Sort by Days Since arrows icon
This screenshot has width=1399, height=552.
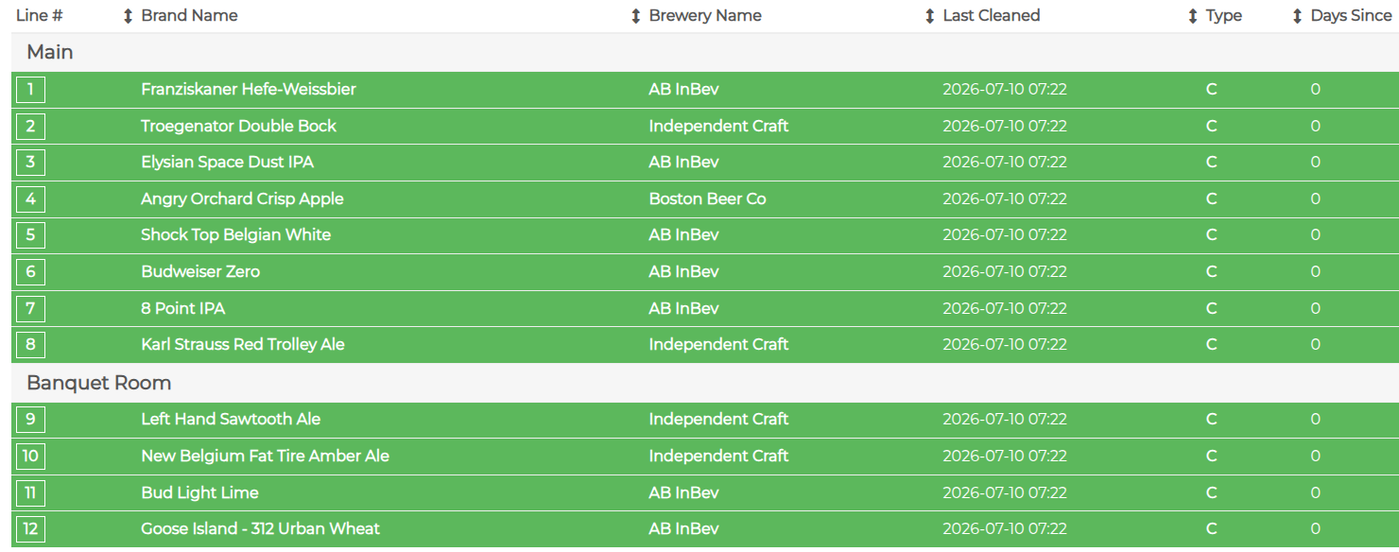point(1298,16)
